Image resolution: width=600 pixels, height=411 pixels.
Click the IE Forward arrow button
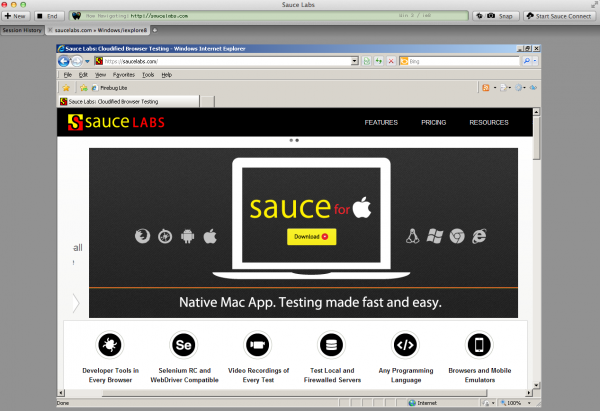click(77, 61)
